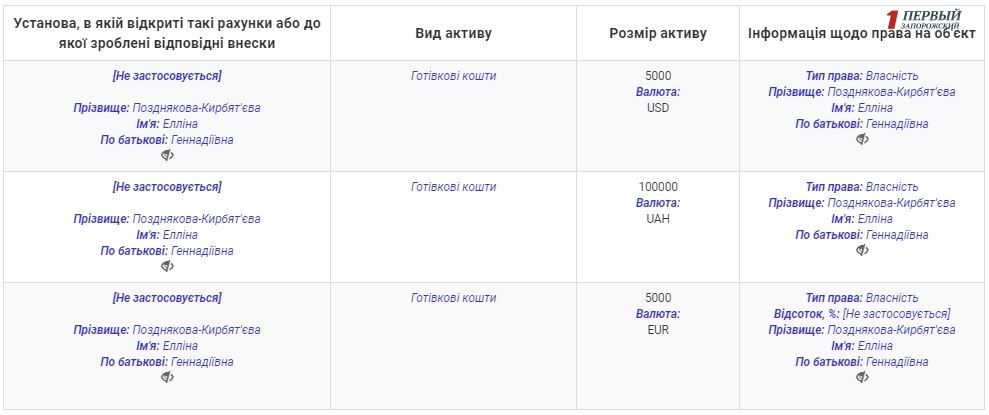Click the USD currency label

click(x=658, y=108)
